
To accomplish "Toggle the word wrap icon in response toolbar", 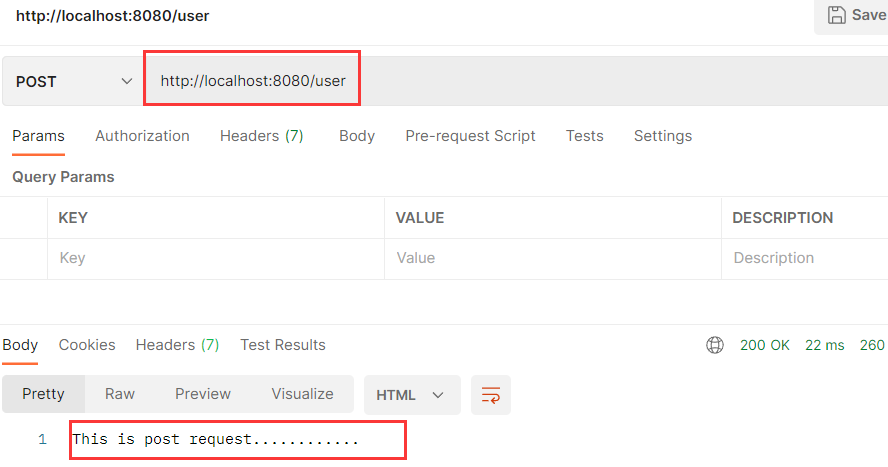I will (491, 394).
